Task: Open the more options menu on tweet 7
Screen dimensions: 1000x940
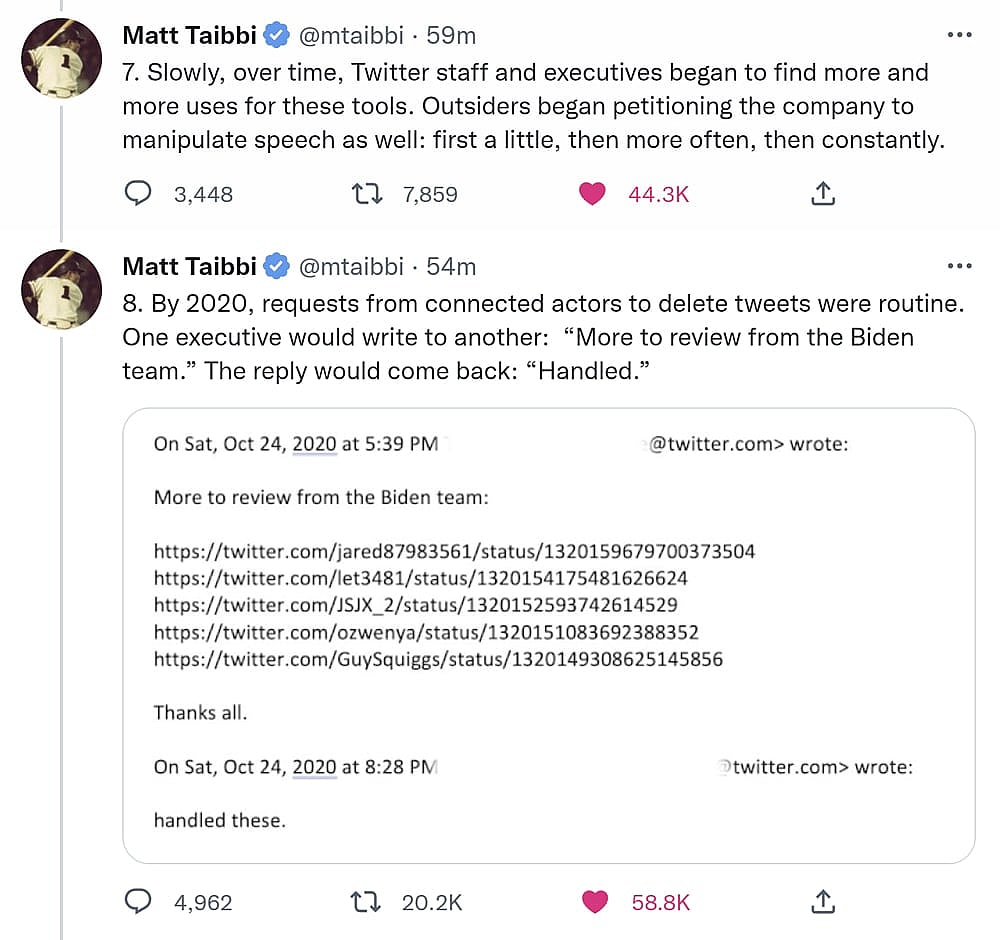Action: (960, 34)
